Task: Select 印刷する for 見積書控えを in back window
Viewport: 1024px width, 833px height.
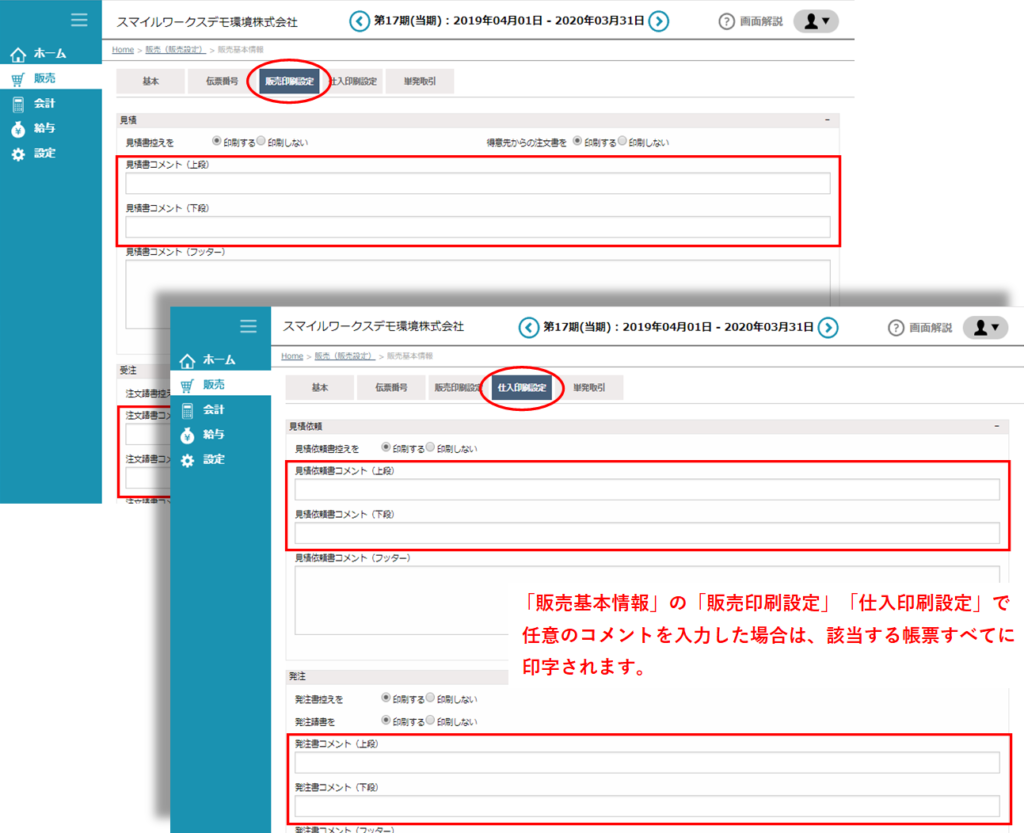Action: click(217, 141)
